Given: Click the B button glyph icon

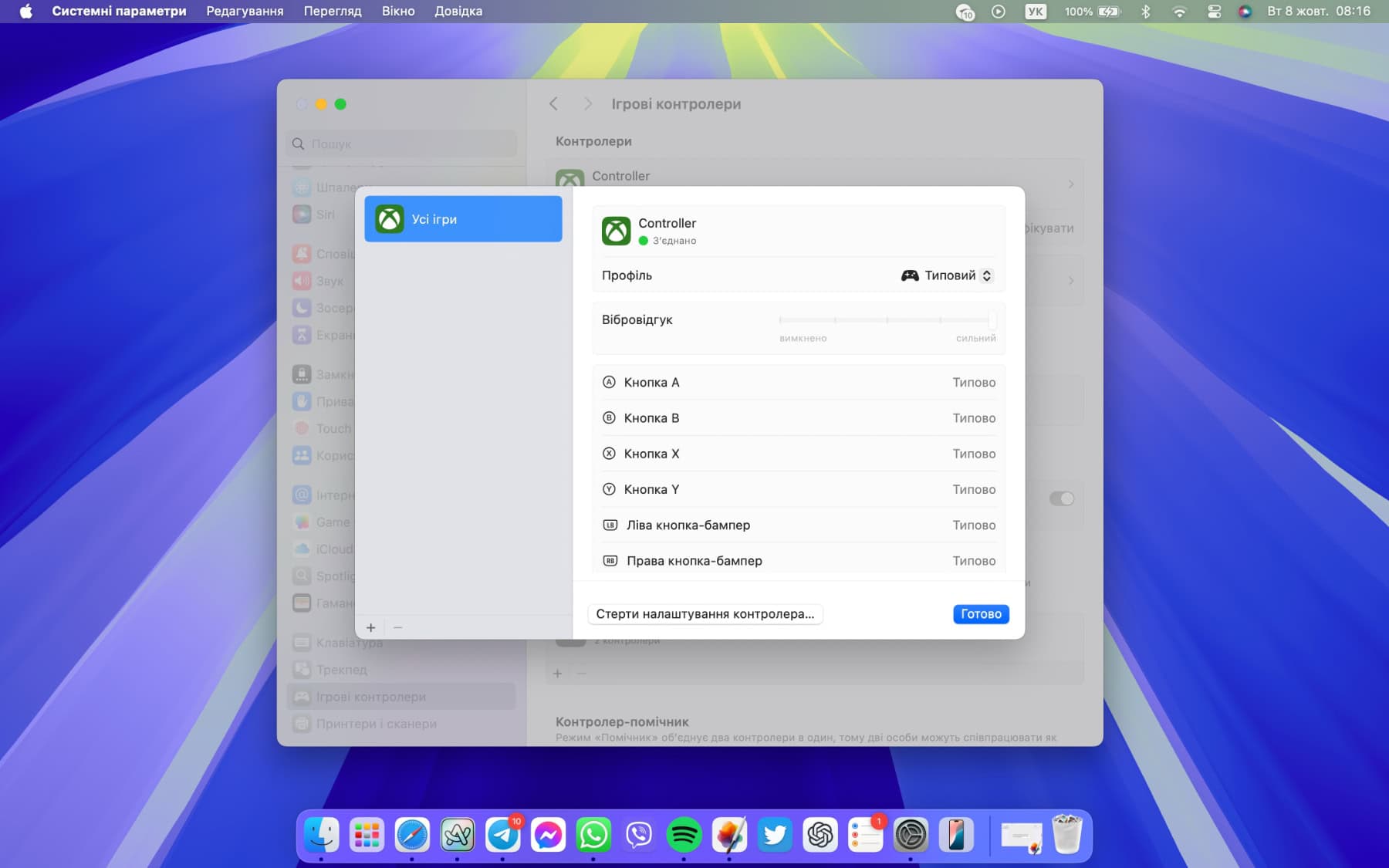Looking at the screenshot, I should pos(609,417).
